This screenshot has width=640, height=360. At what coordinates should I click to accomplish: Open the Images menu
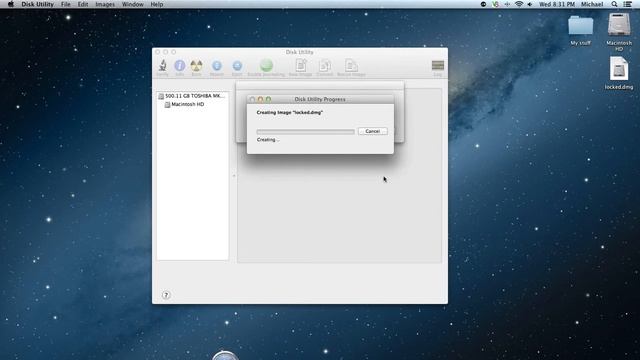(x=105, y=4)
